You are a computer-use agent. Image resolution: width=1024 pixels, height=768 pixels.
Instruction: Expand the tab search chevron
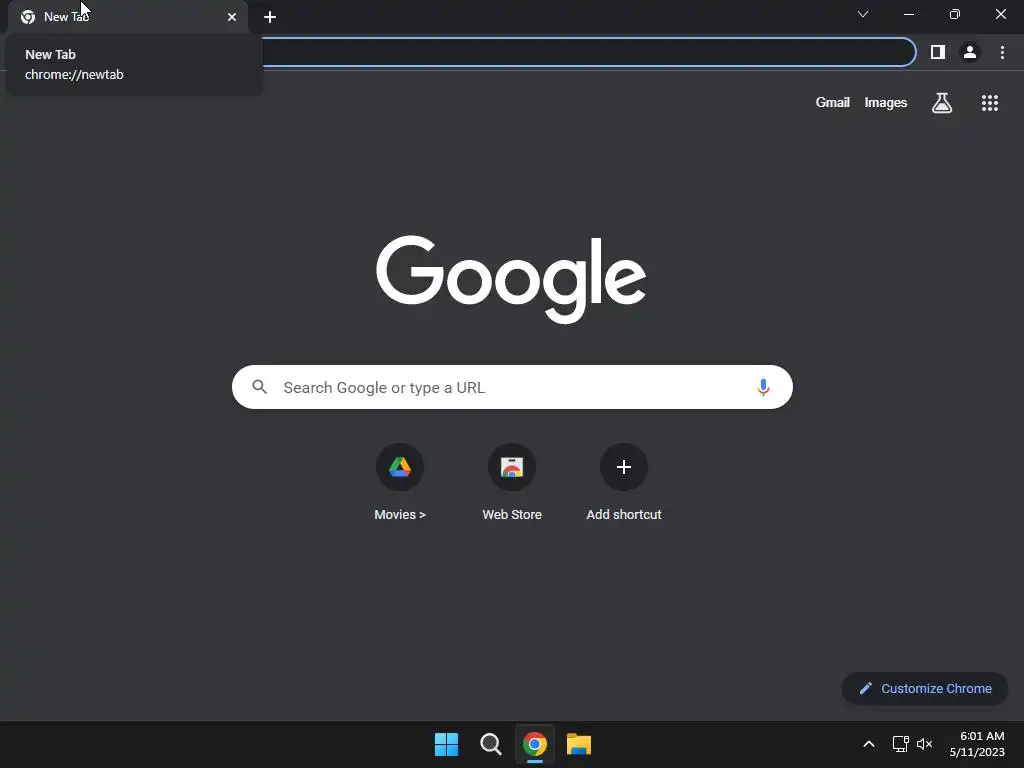click(x=863, y=14)
